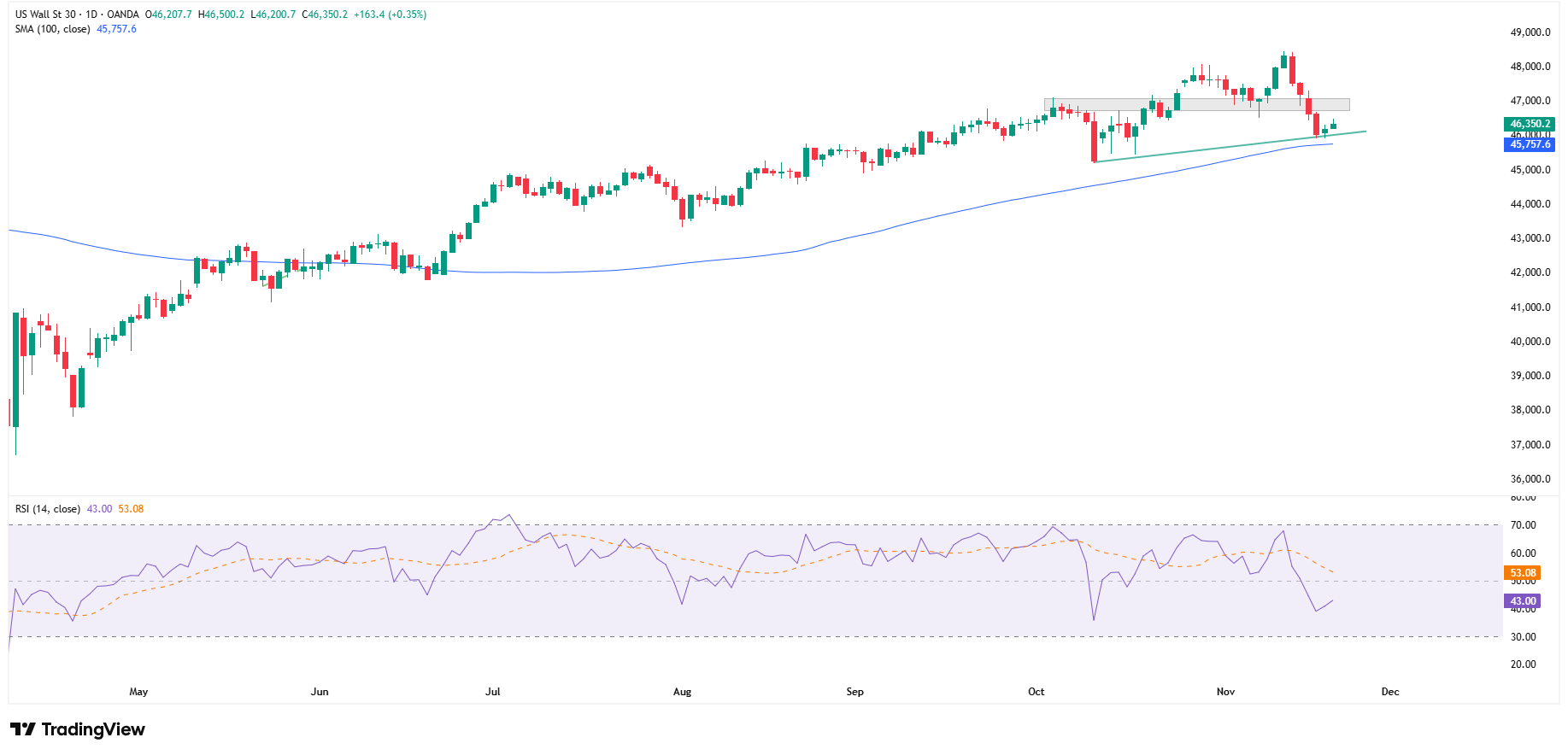Viewport: 1568px width, 755px height.
Task: Click the blue 45,757.6 SMA price tag
Action: click(1529, 145)
